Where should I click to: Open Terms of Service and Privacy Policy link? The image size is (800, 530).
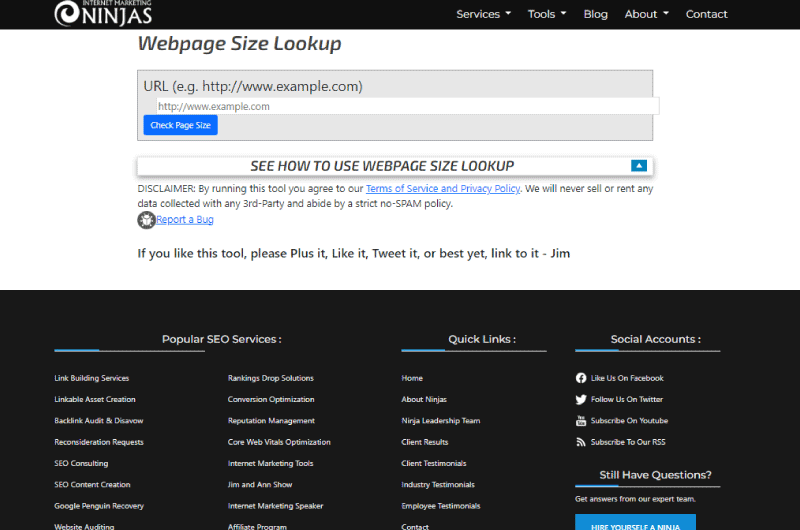[x=443, y=188]
